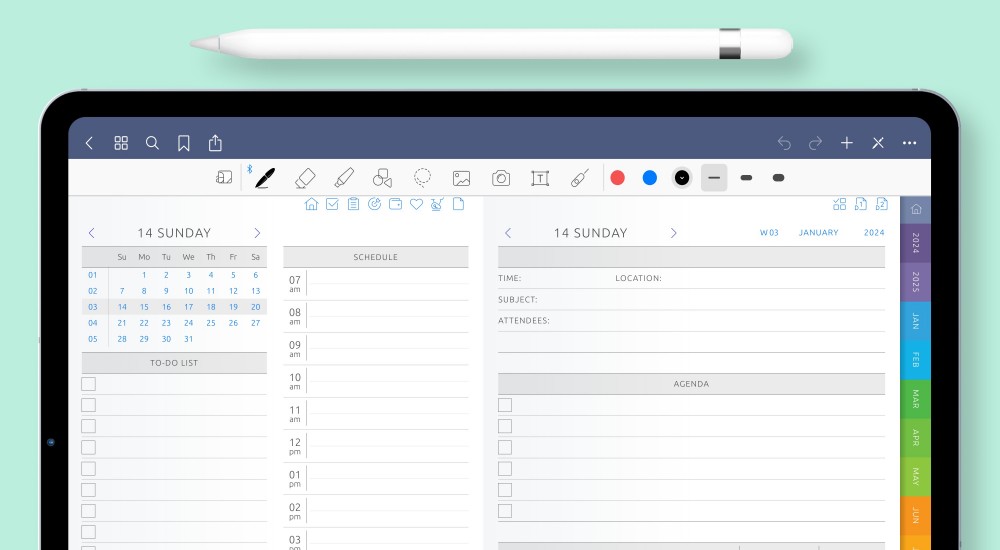Insert an image with the Image tool
The width and height of the screenshot is (1000, 550).
[x=461, y=178]
